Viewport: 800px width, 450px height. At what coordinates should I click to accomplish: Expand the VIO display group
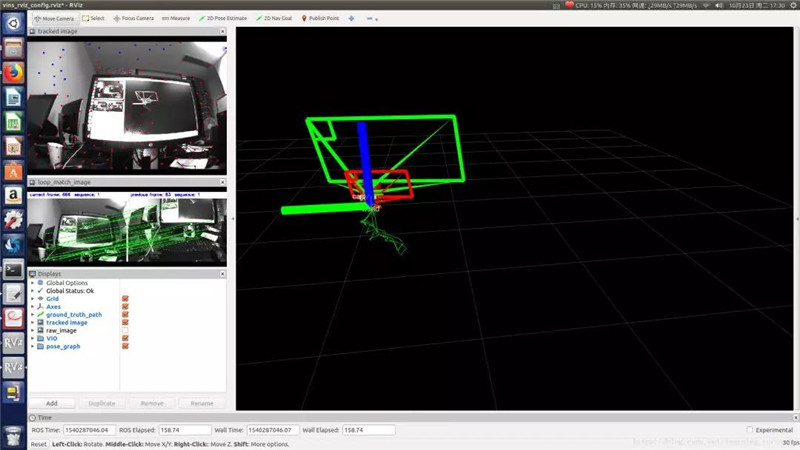click(32, 338)
